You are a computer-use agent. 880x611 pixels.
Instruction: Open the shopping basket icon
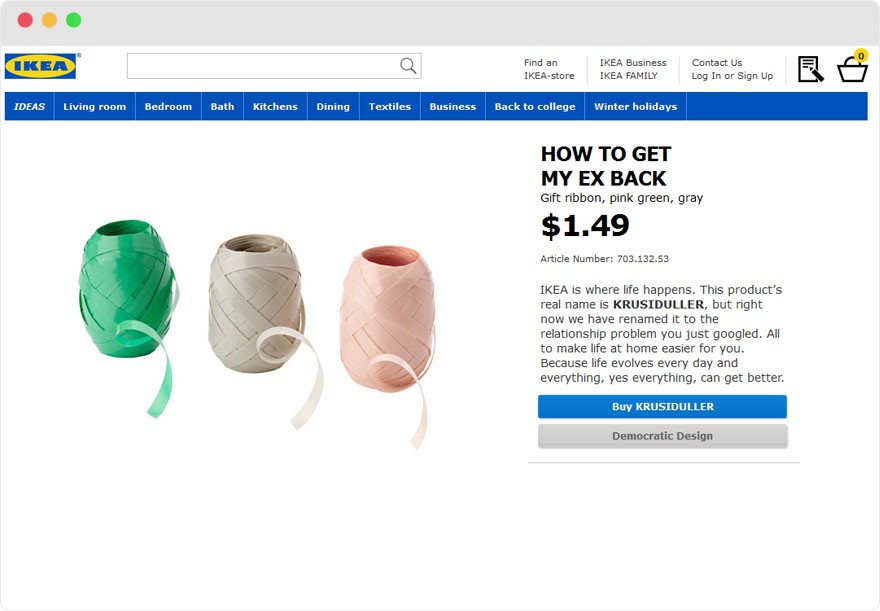point(852,68)
